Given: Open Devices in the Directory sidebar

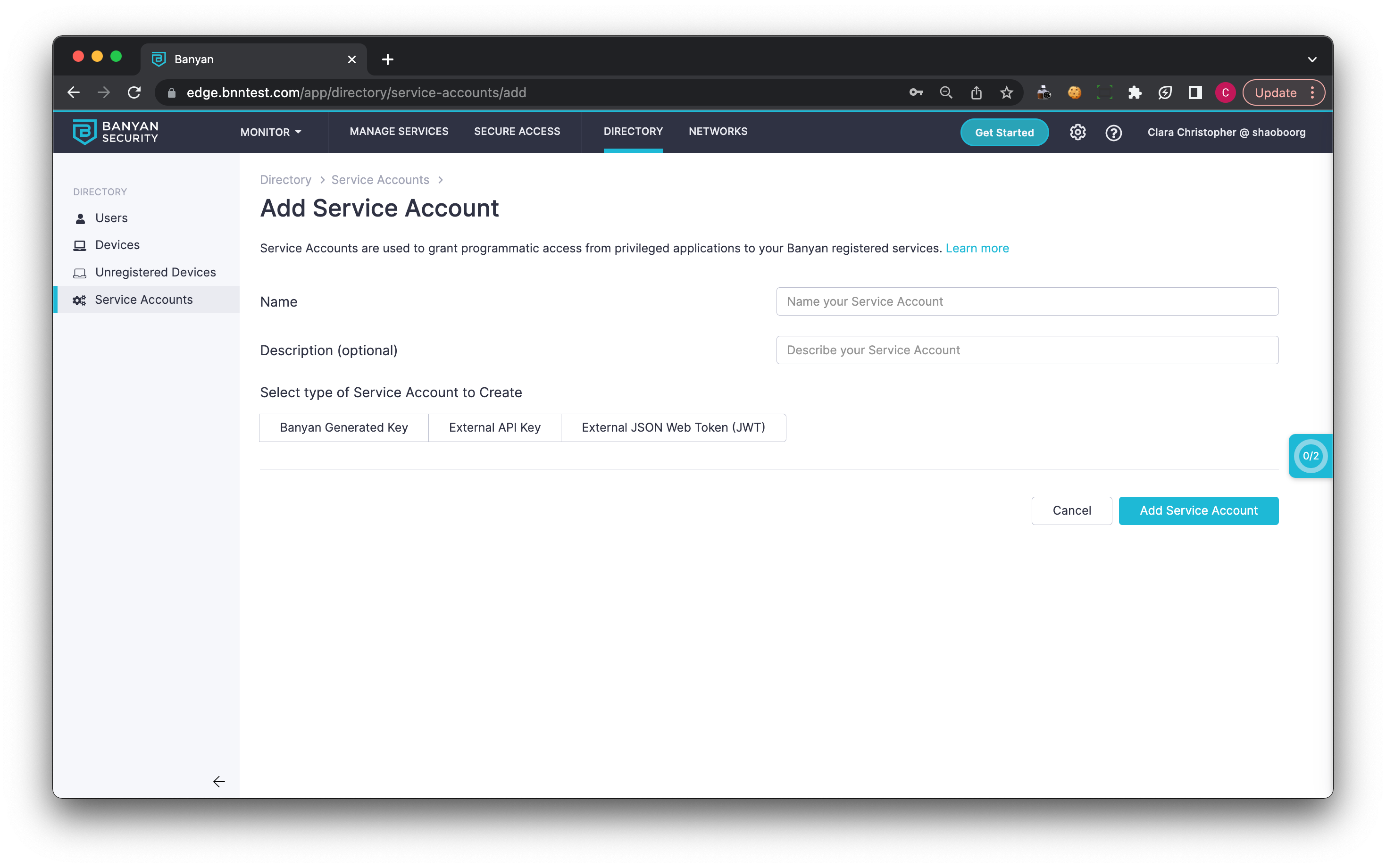Looking at the screenshot, I should click(117, 245).
